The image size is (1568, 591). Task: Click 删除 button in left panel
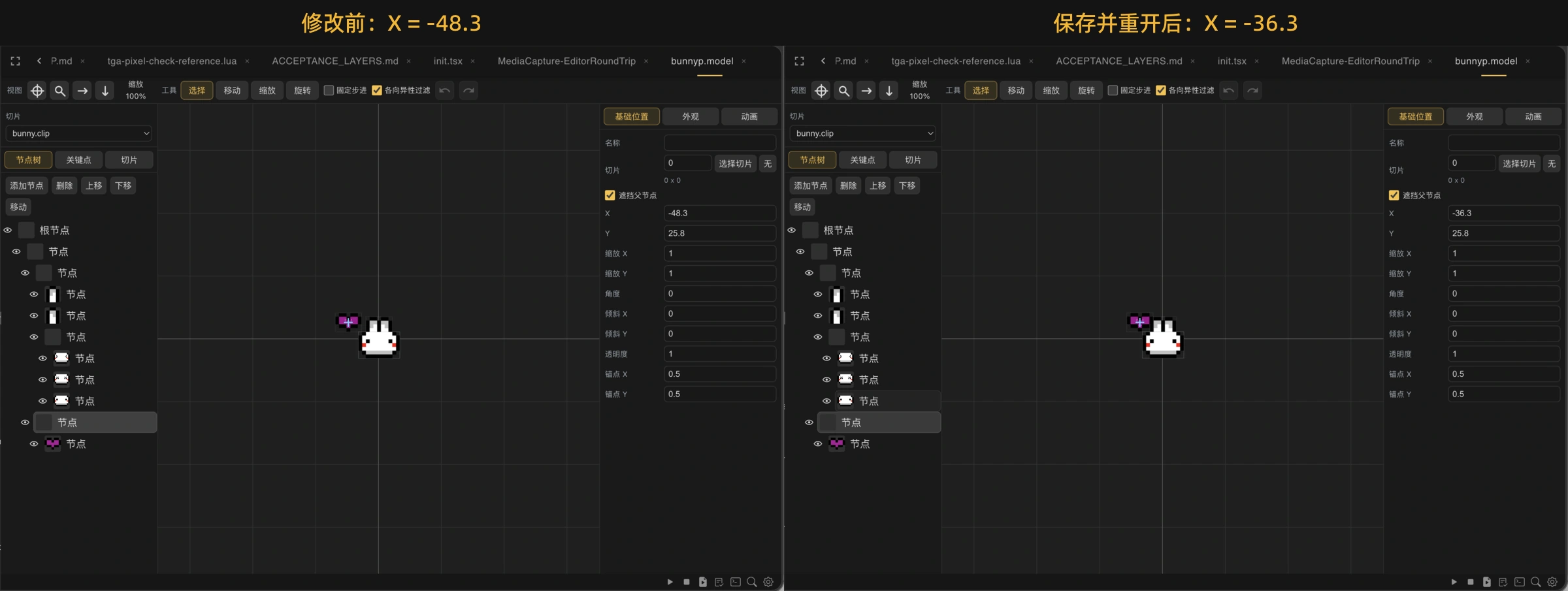(64, 185)
